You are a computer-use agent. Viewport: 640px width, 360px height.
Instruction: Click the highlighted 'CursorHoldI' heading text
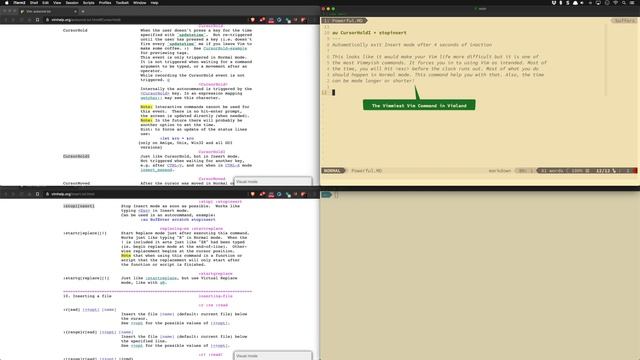[76, 156]
